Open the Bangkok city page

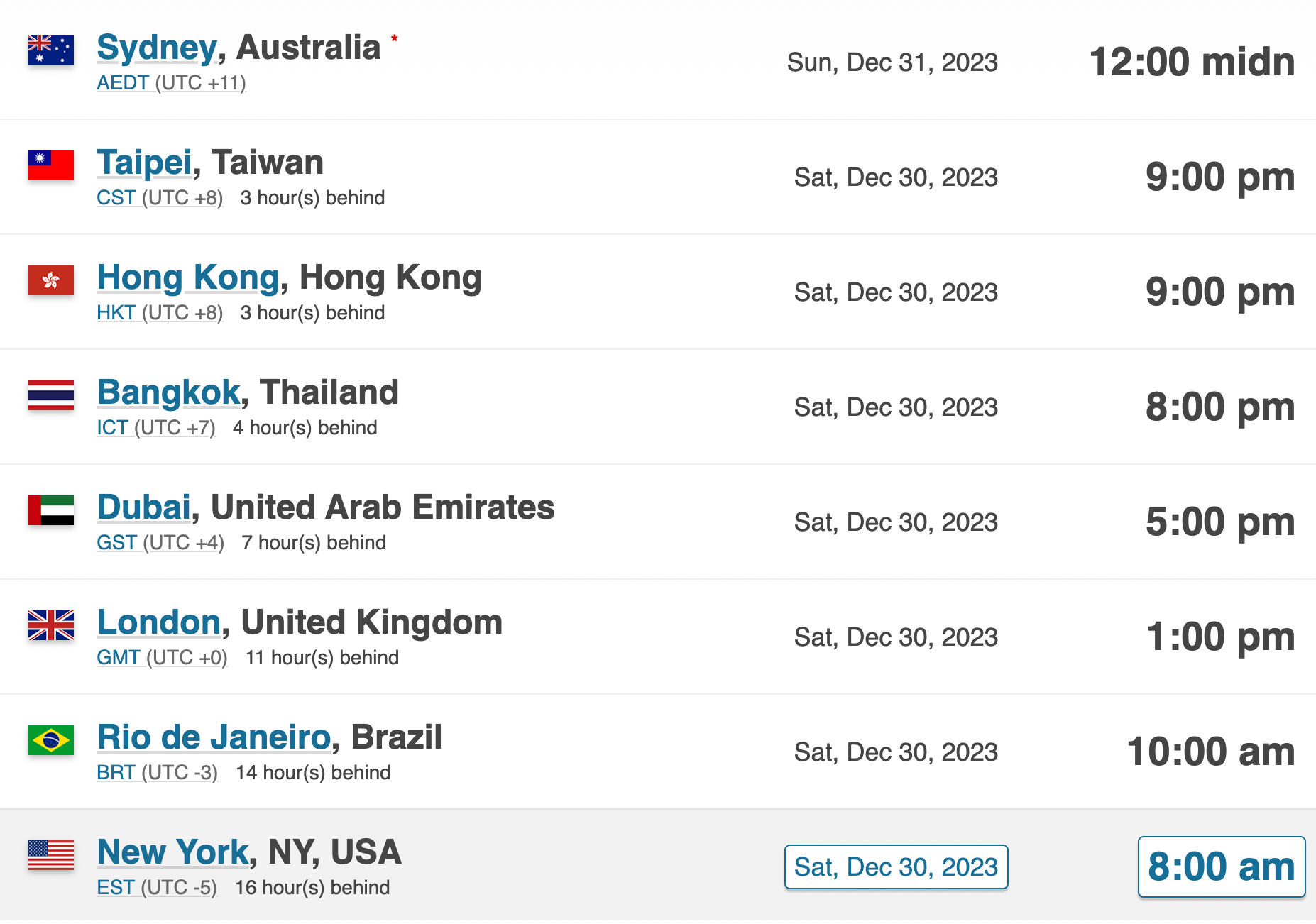click(168, 391)
